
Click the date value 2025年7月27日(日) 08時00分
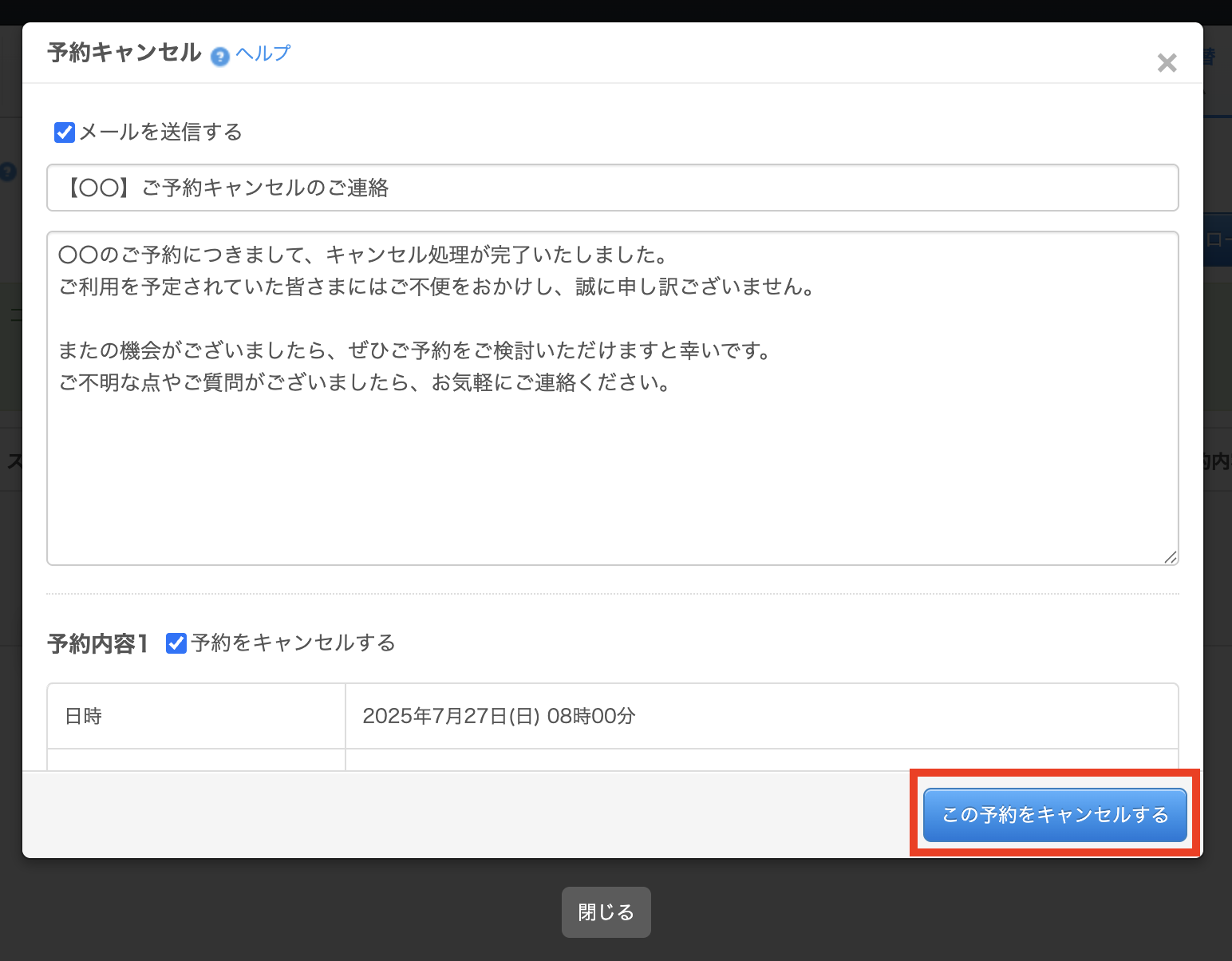click(499, 716)
